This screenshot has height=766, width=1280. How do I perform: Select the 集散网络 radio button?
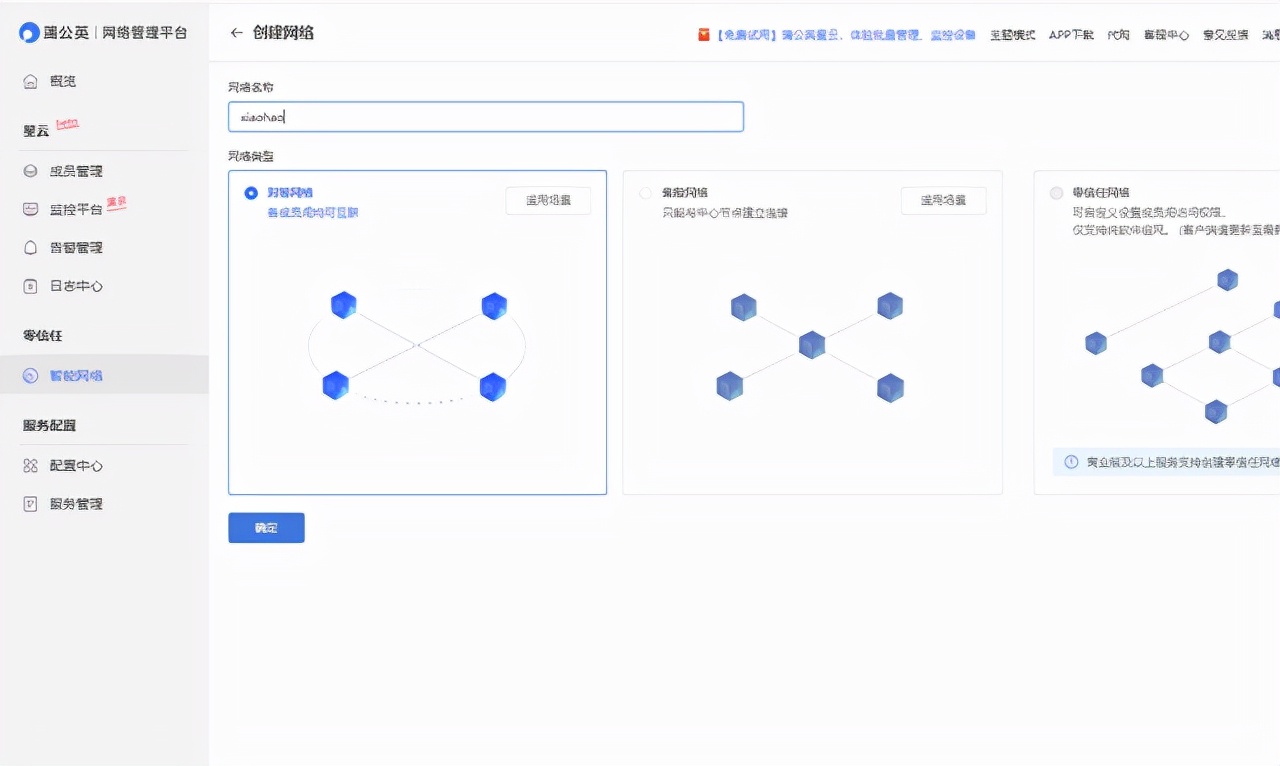pos(645,193)
